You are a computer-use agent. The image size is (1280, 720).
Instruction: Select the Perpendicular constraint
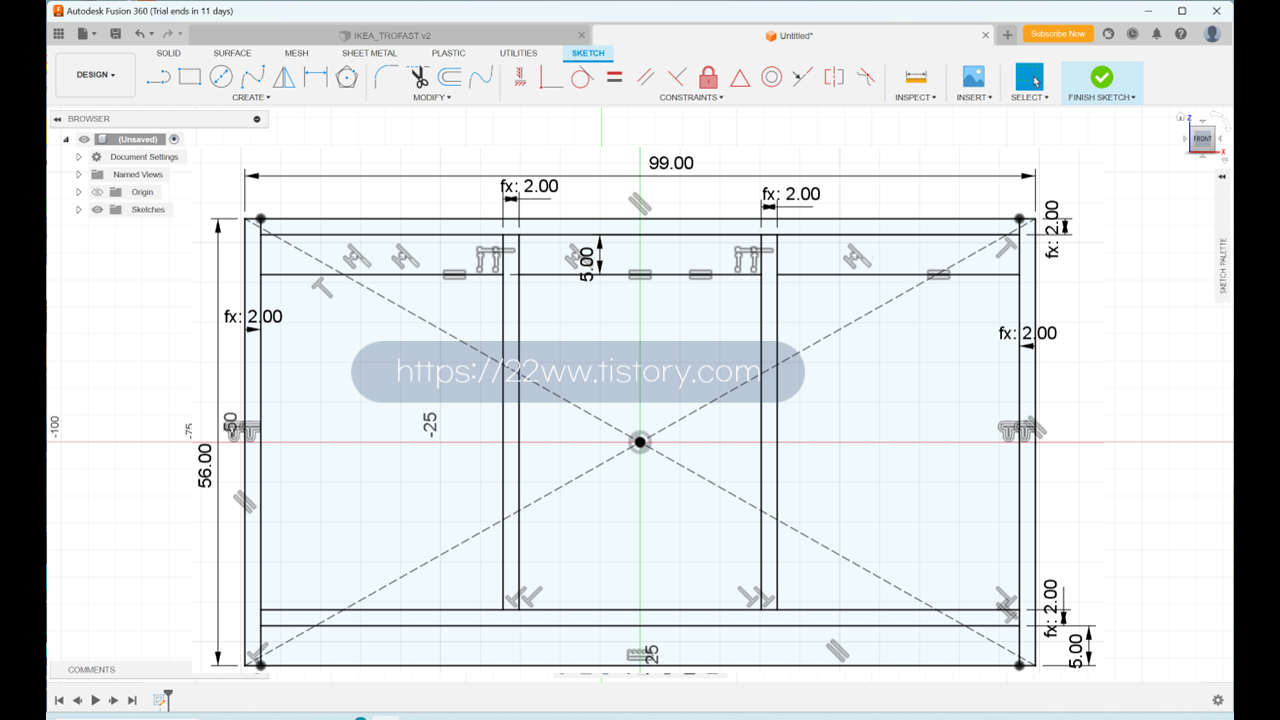coord(677,77)
